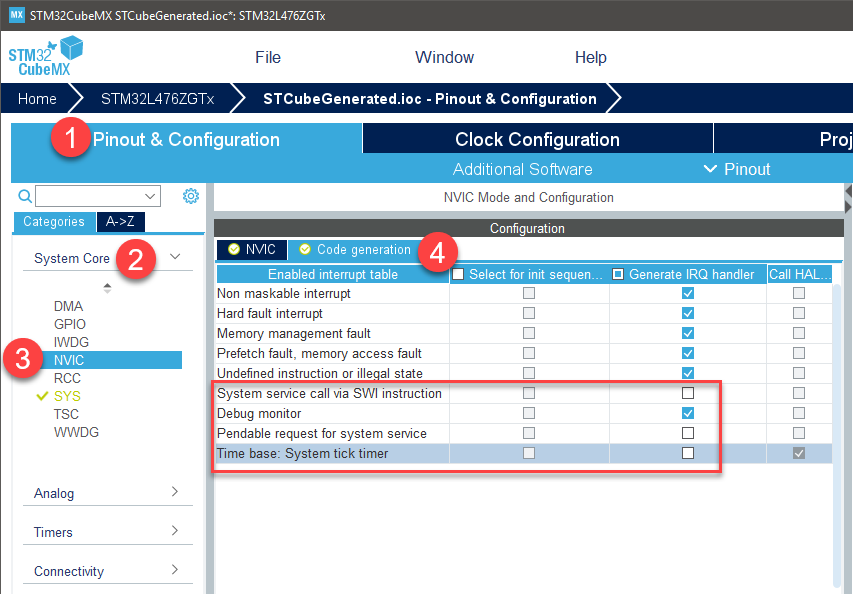
Task: Uncheck Generate IRQ handler for Hard fault interrupt
Action: point(688,313)
